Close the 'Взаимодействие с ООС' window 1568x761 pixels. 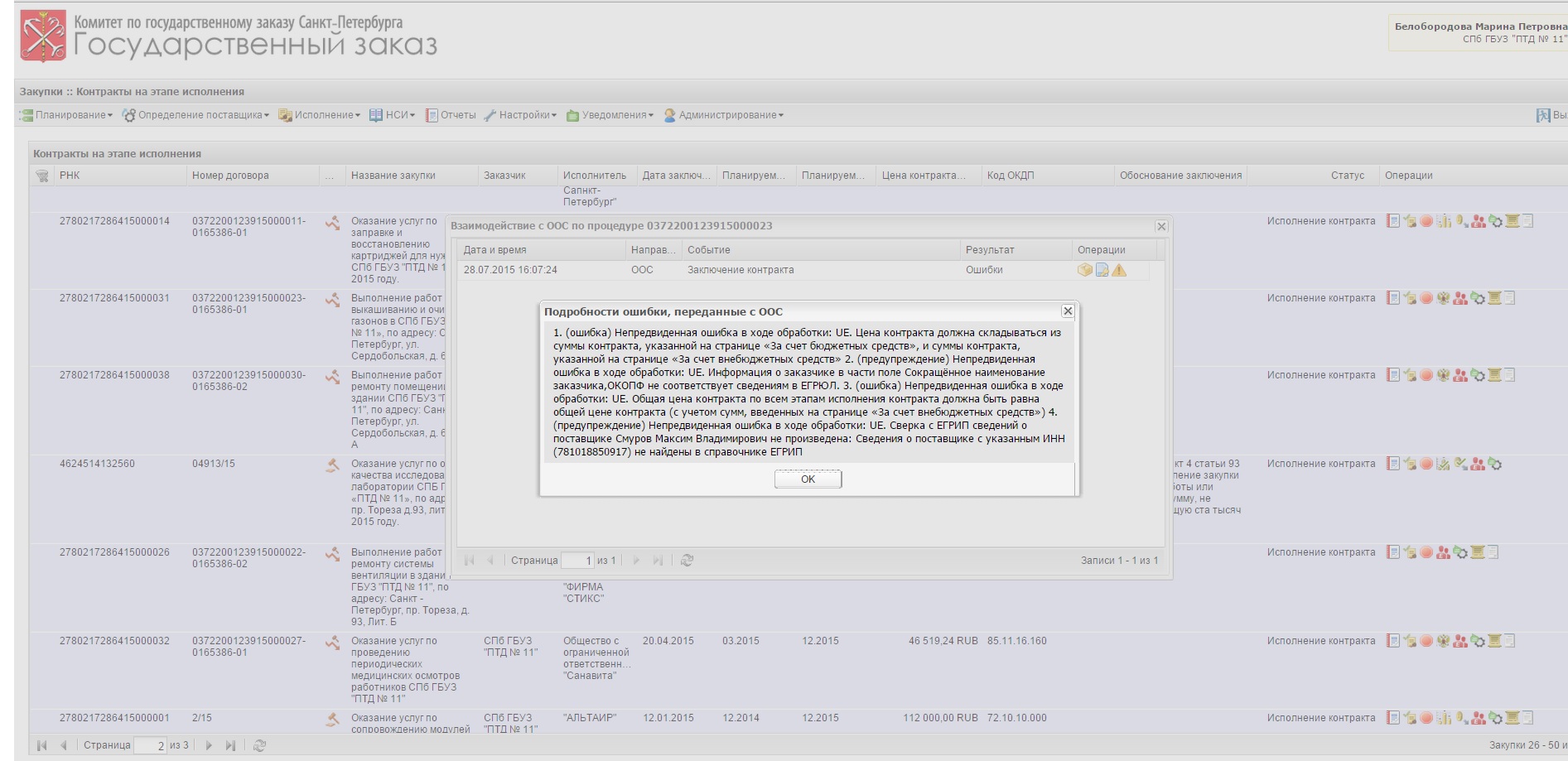pos(1161,226)
